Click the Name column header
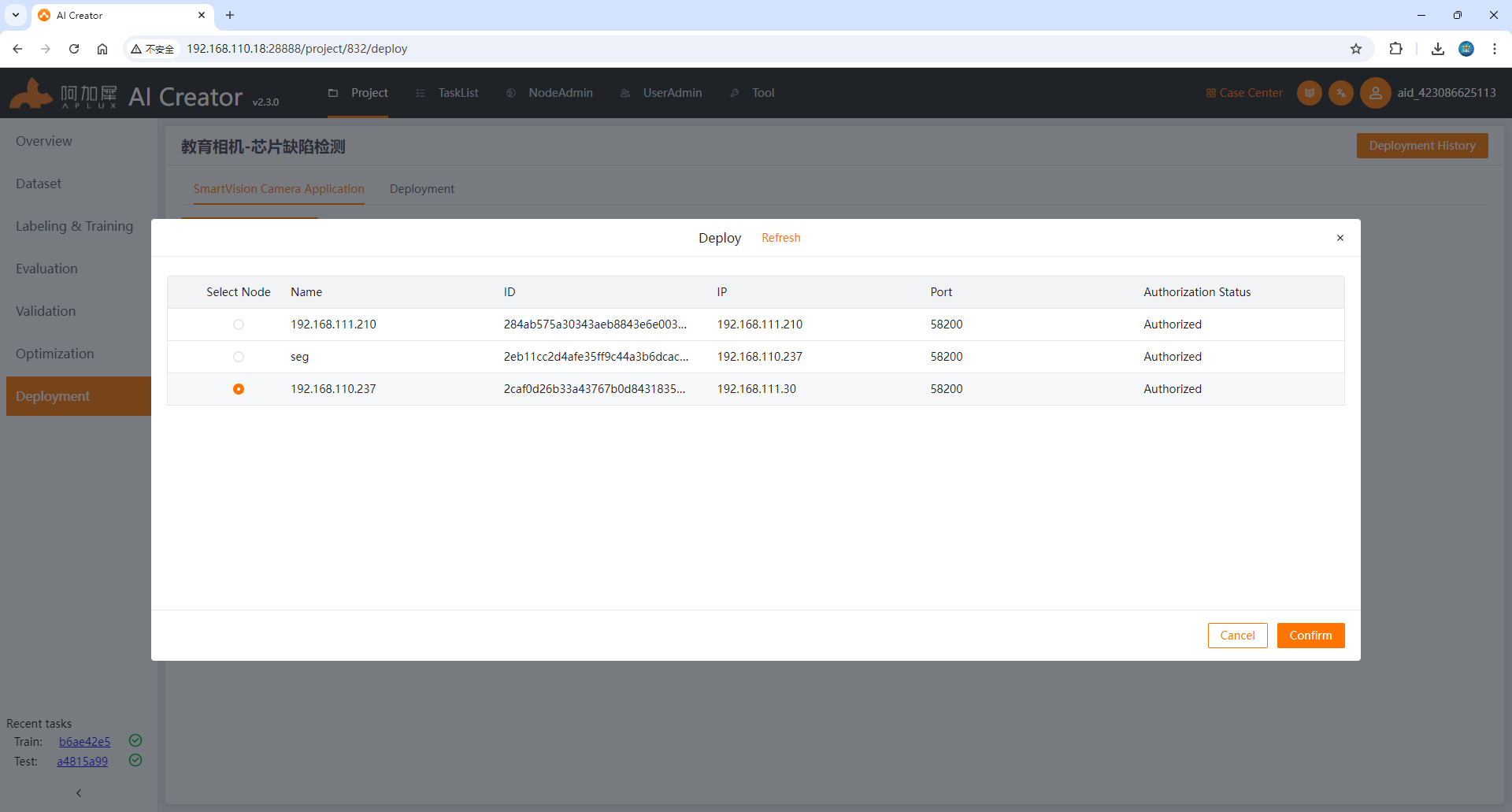This screenshot has height=812, width=1512. coord(306,292)
